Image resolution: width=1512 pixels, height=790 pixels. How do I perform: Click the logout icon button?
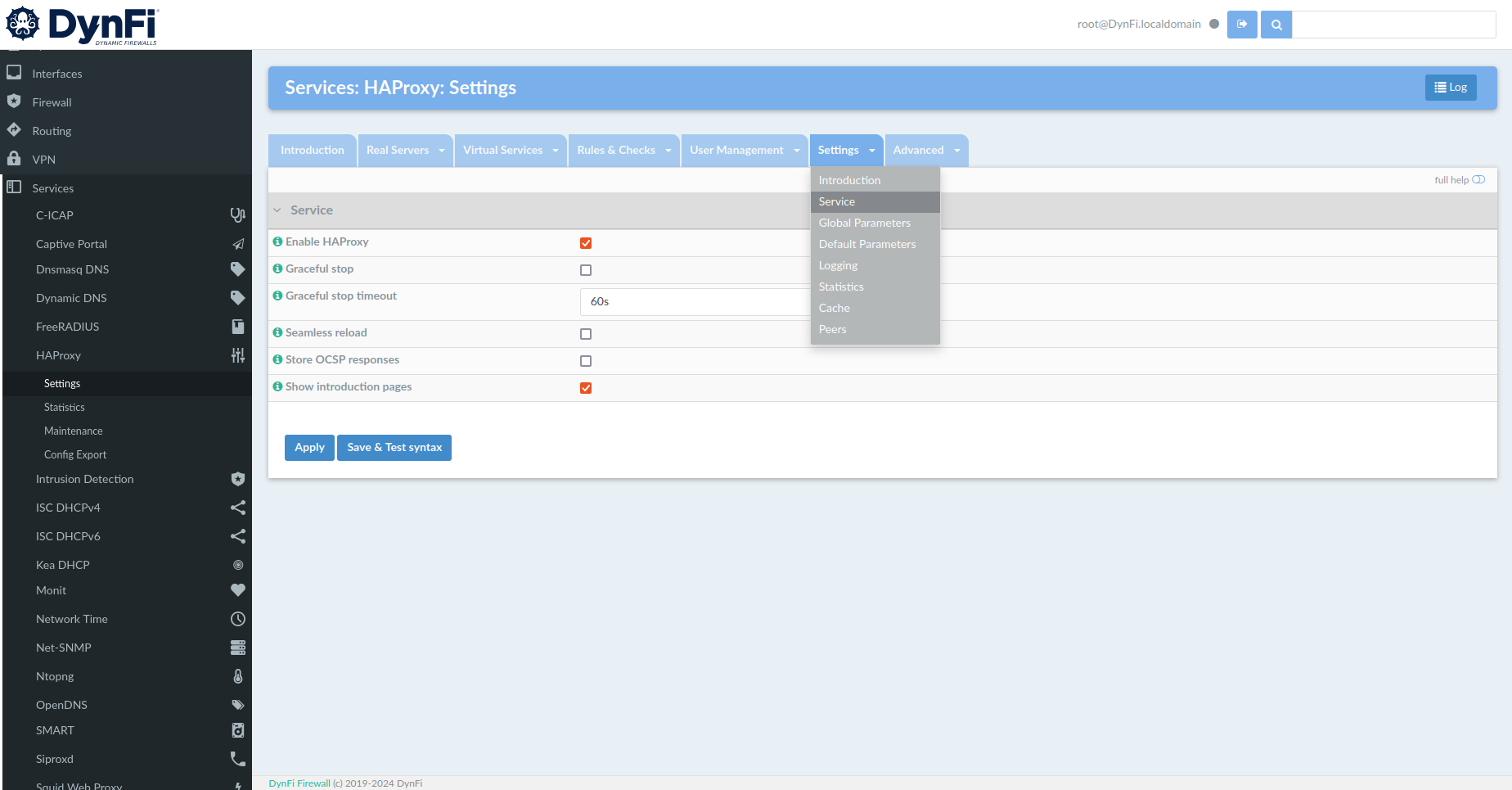click(x=1242, y=25)
